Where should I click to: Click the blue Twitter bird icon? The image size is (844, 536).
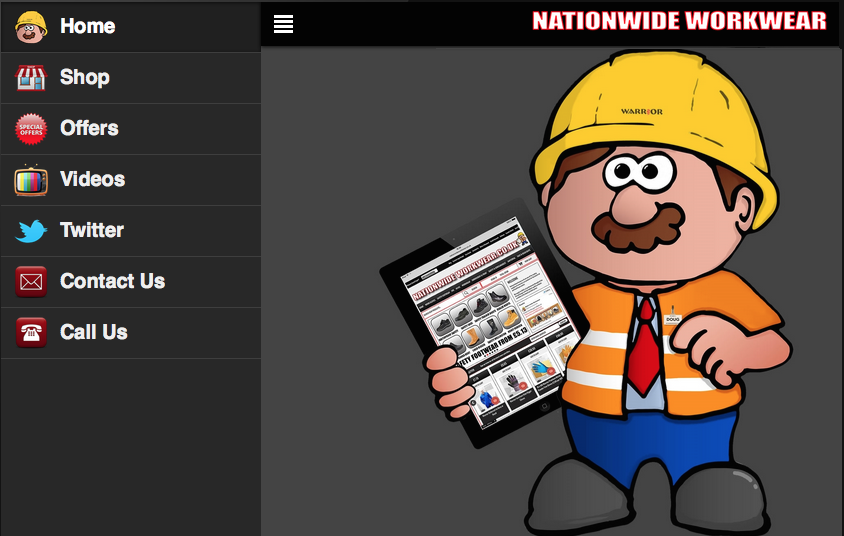(x=31, y=231)
